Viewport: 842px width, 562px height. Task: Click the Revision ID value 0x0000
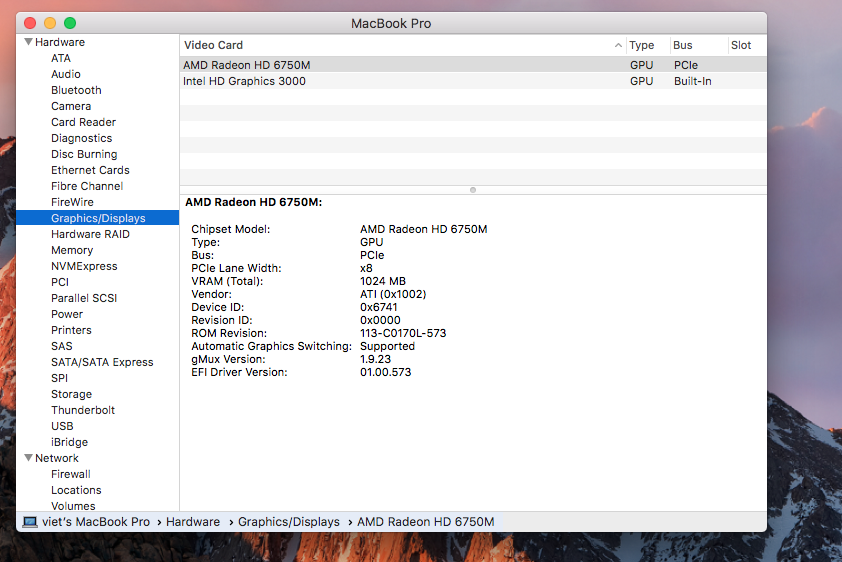(380, 320)
